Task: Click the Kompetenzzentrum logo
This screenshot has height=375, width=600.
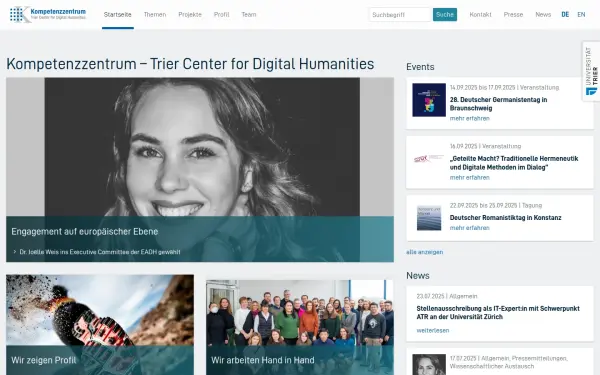Action: point(48,15)
